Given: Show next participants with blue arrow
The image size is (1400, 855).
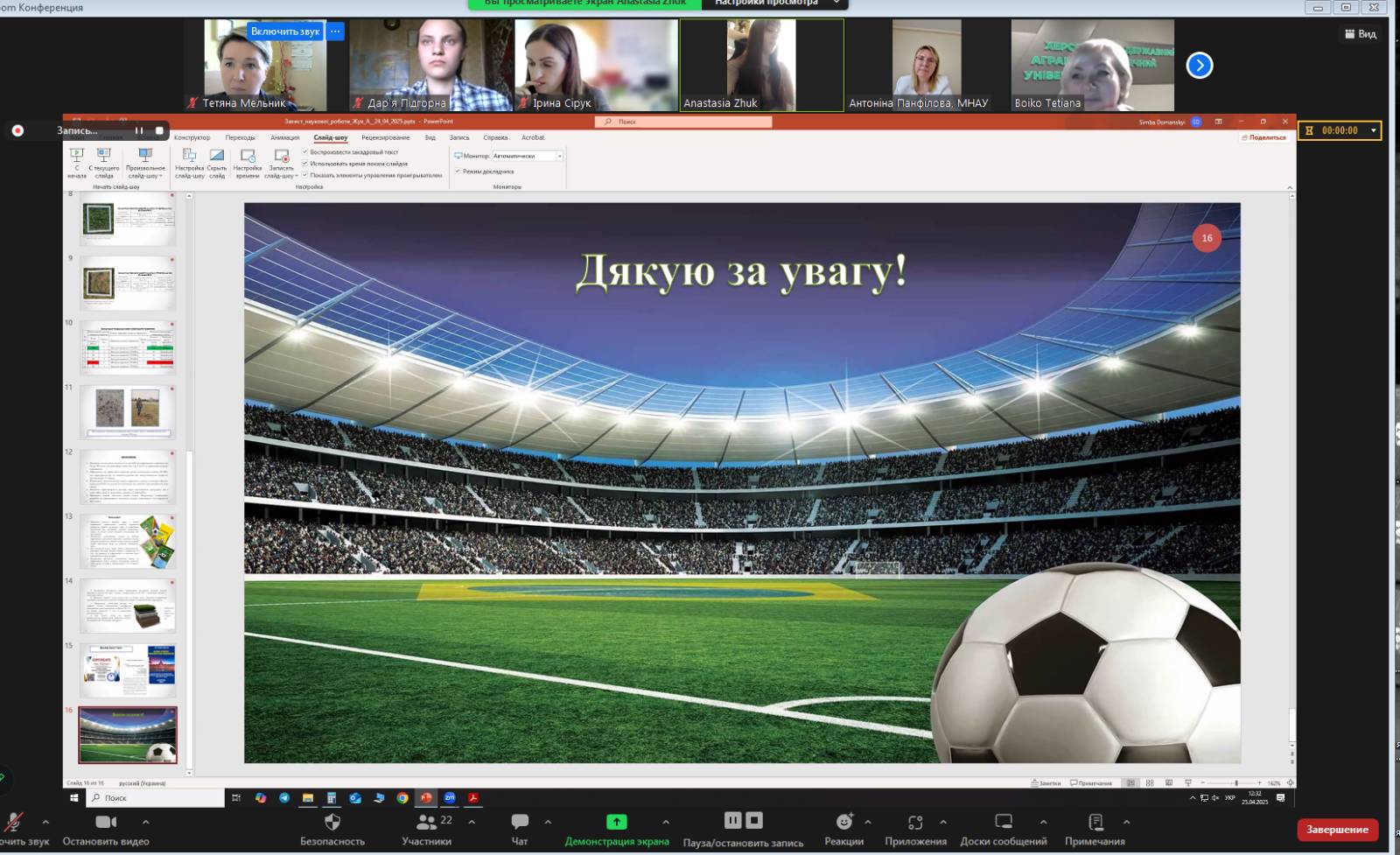Looking at the screenshot, I should 1200,65.
